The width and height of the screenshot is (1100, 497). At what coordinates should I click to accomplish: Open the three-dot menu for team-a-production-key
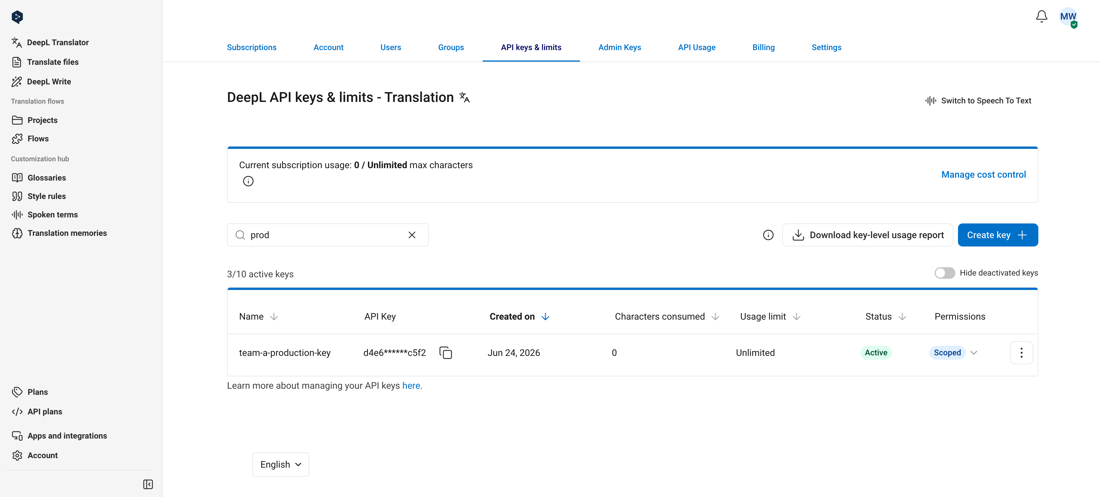click(1021, 353)
